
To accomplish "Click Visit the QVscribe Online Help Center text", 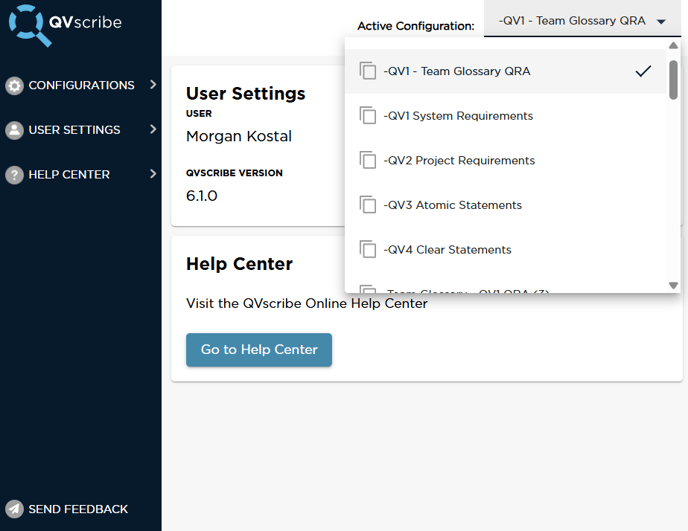I will [x=307, y=303].
